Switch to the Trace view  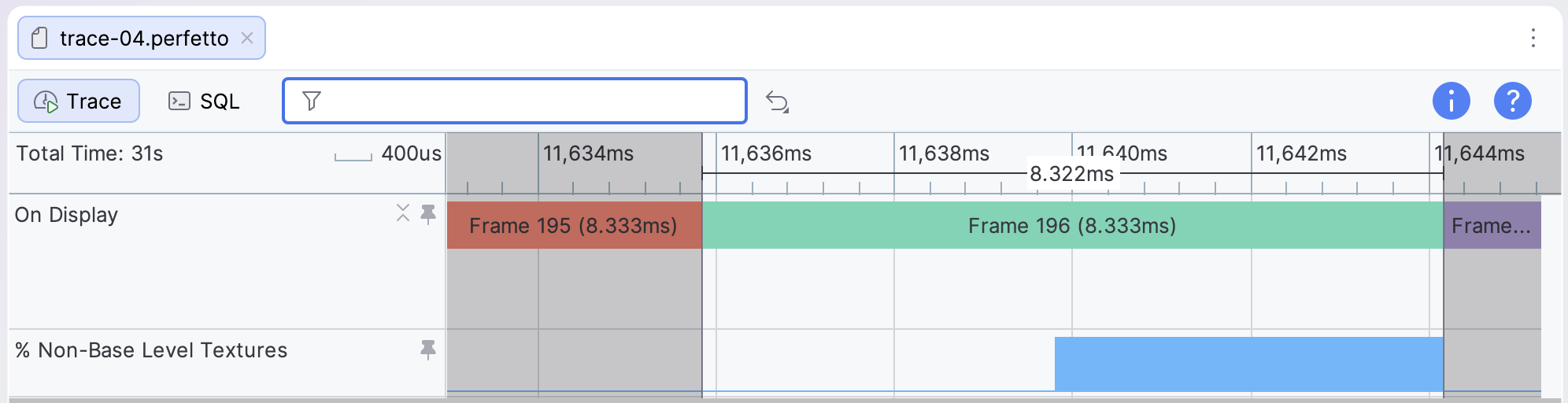click(79, 101)
